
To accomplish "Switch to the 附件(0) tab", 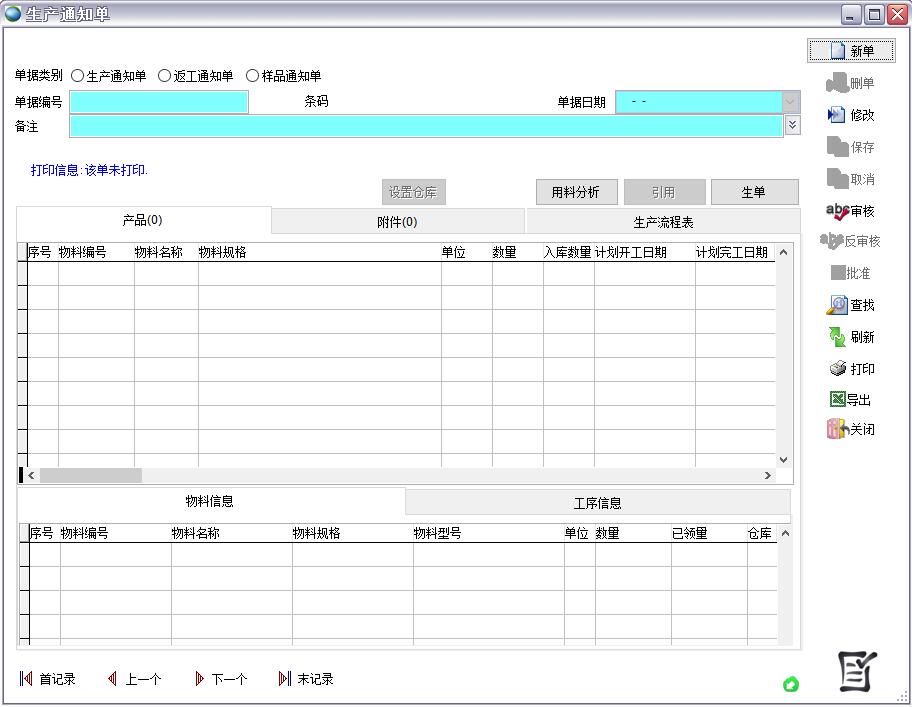I will click(397, 222).
